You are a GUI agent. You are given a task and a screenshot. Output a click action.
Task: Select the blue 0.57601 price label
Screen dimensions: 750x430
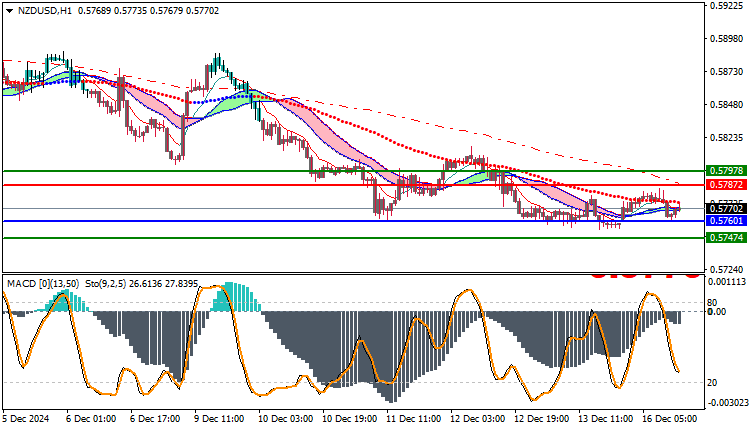[726, 221]
